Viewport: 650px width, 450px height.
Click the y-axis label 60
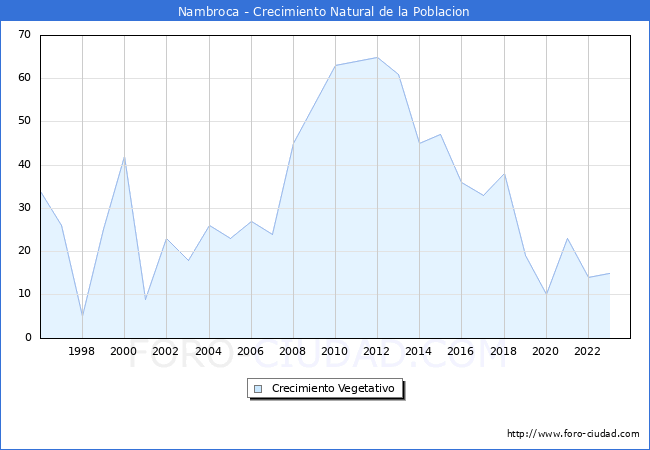[x=24, y=77]
